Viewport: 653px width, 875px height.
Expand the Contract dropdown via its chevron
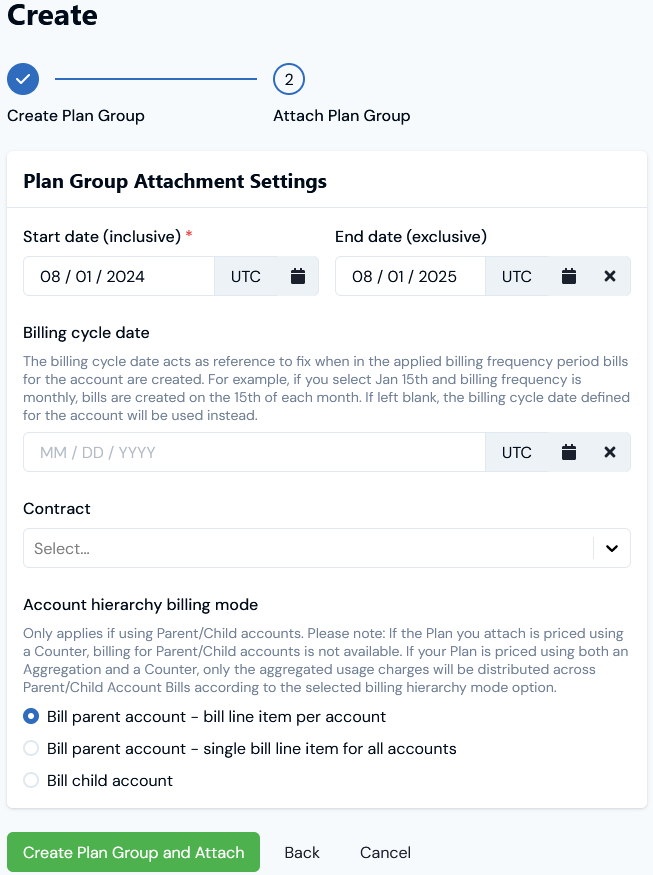point(611,548)
